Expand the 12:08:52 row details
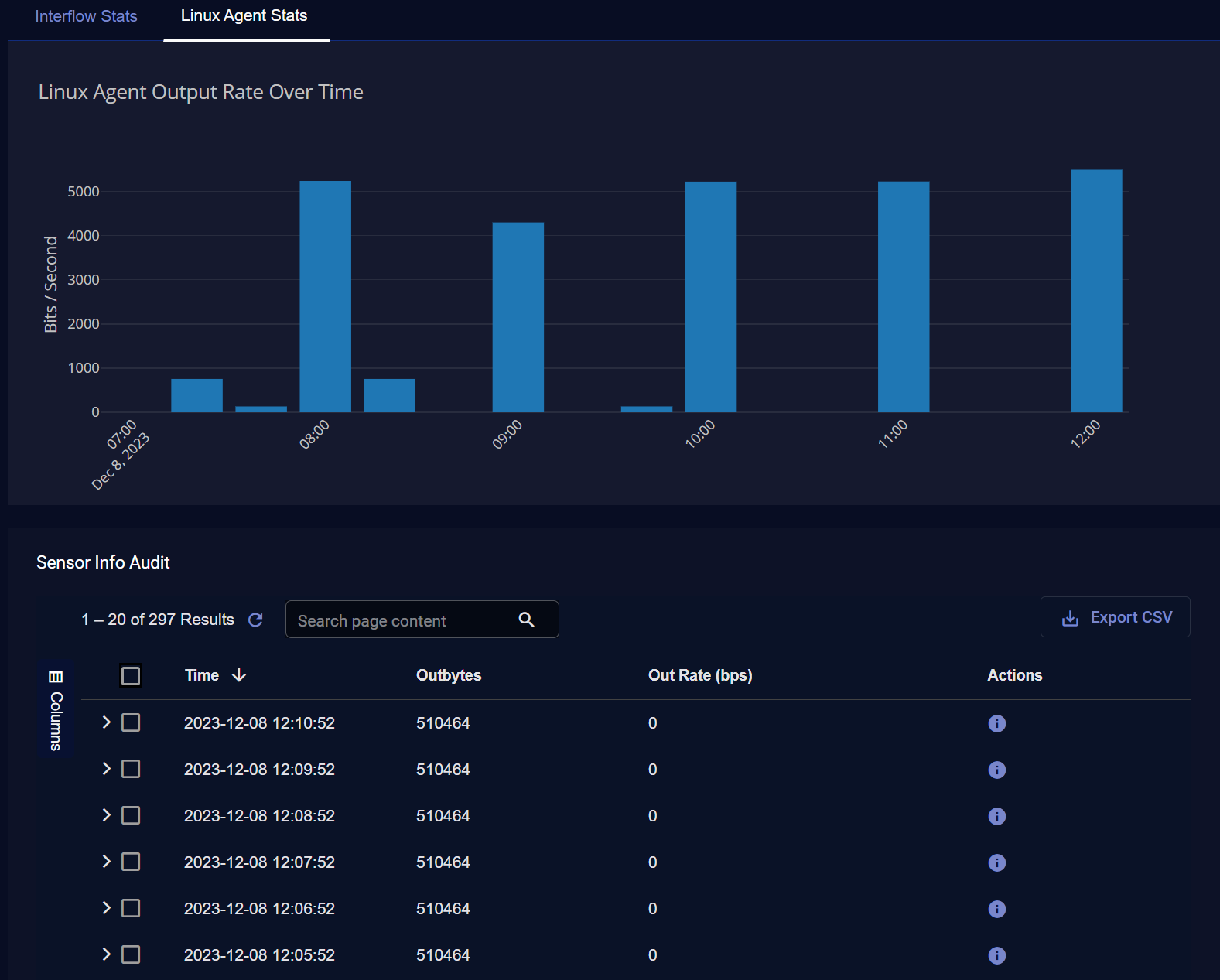The width and height of the screenshot is (1220, 980). point(107,815)
